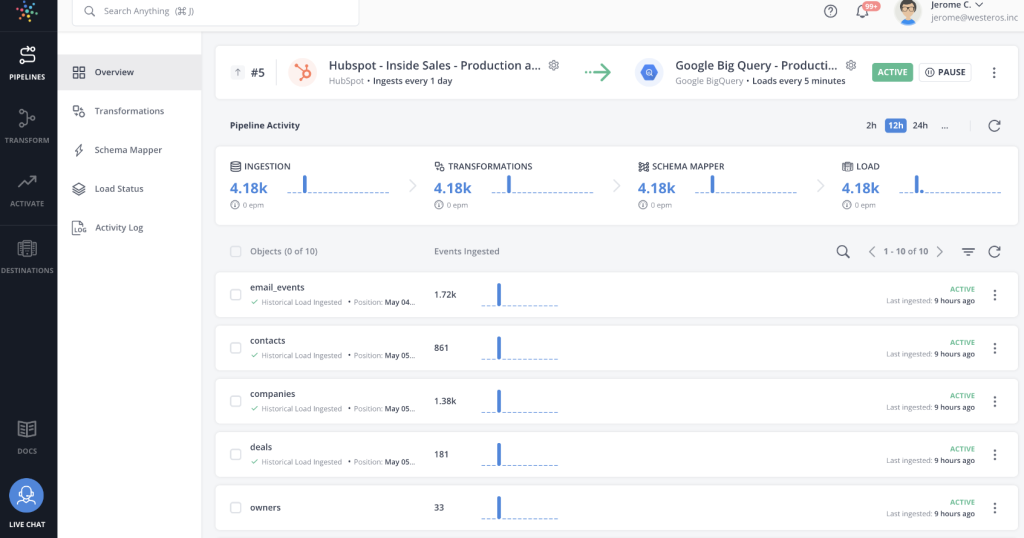Open Google Big Query destination settings gear
The image size is (1024, 538).
(851, 65)
